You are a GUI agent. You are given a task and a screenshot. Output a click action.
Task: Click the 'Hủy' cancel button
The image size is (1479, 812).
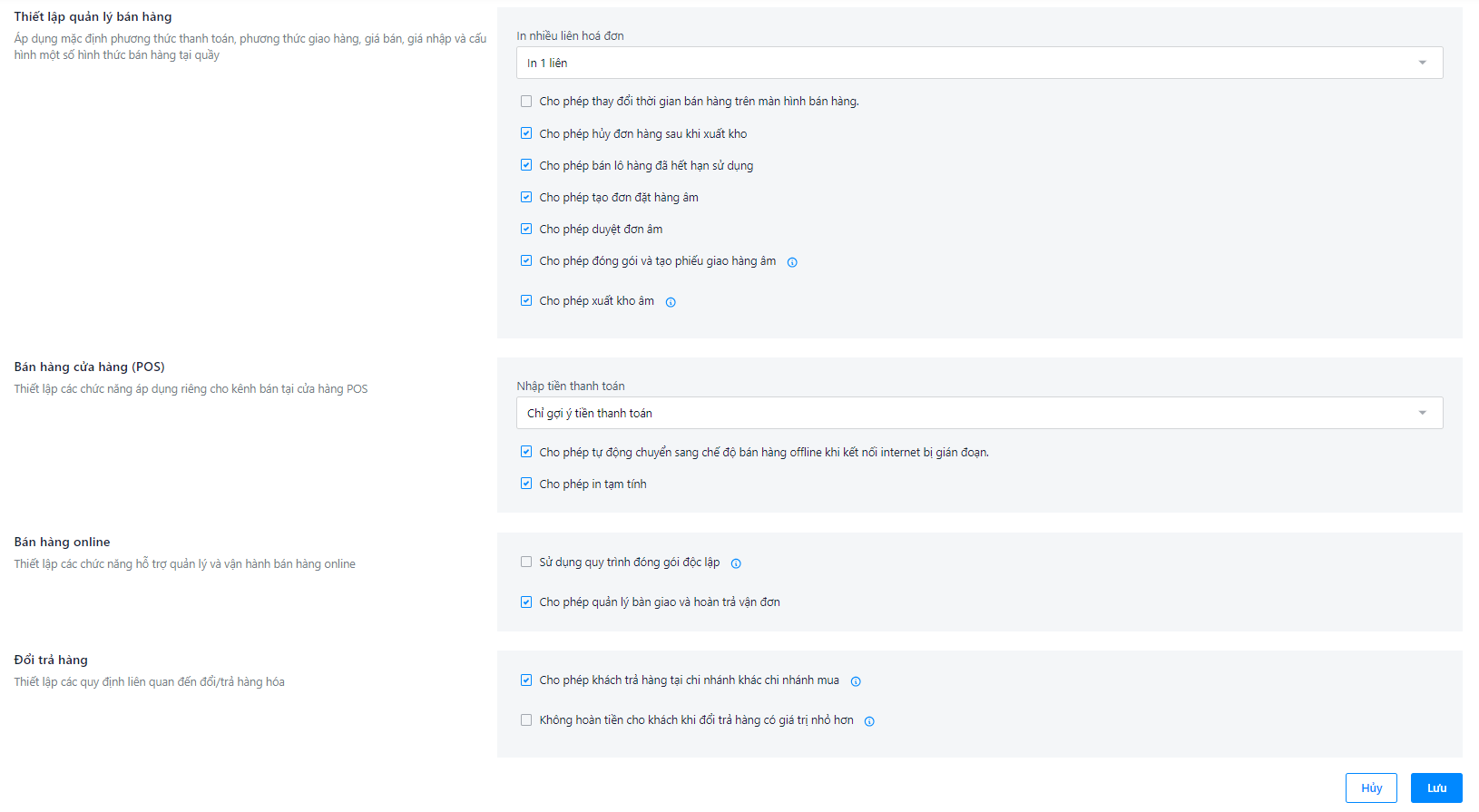pyautogui.click(x=1371, y=788)
